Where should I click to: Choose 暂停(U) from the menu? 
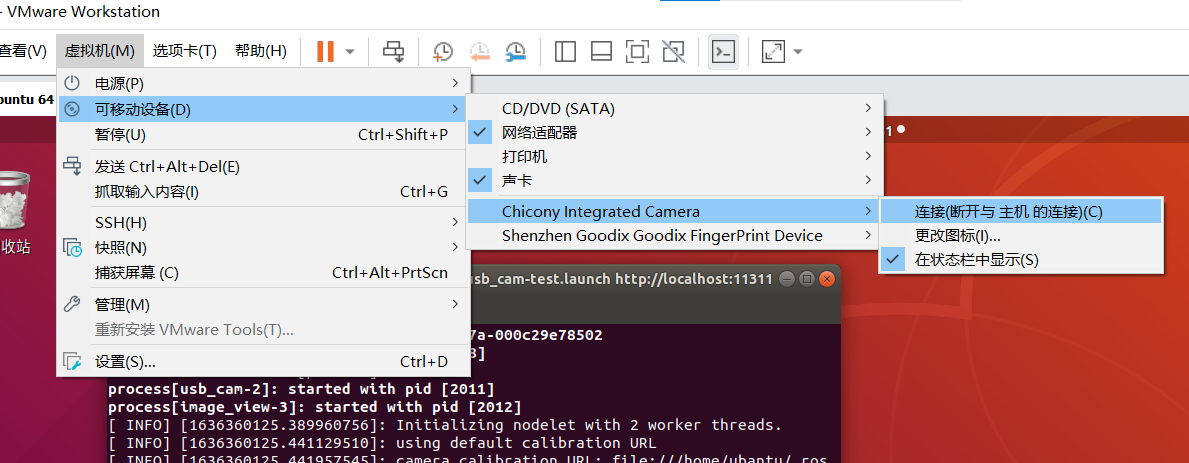pos(264,135)
